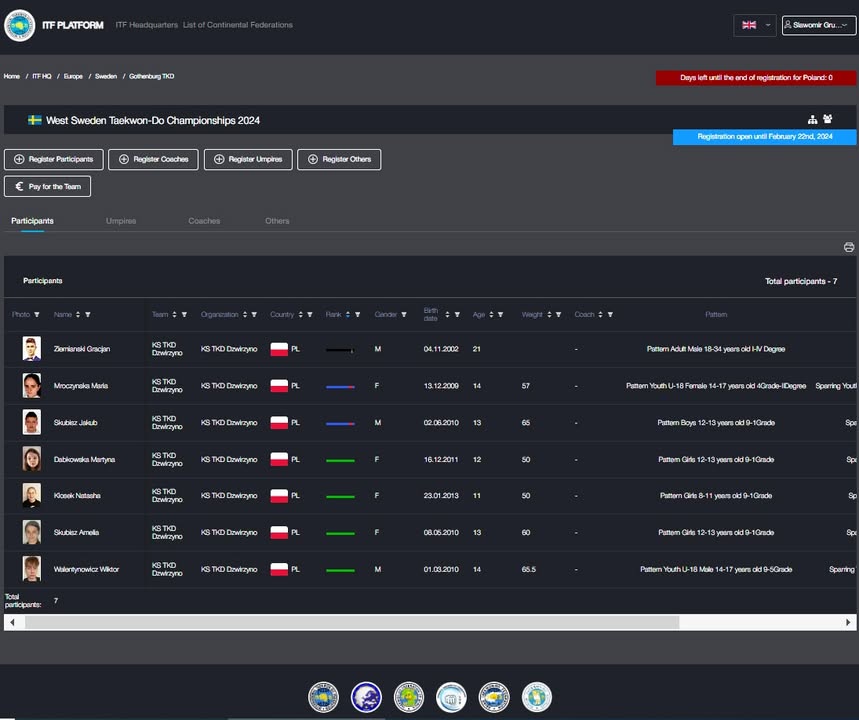Click Register Participants button
Viewport: 859px width, 720px height.
click(x=53, y=159)
